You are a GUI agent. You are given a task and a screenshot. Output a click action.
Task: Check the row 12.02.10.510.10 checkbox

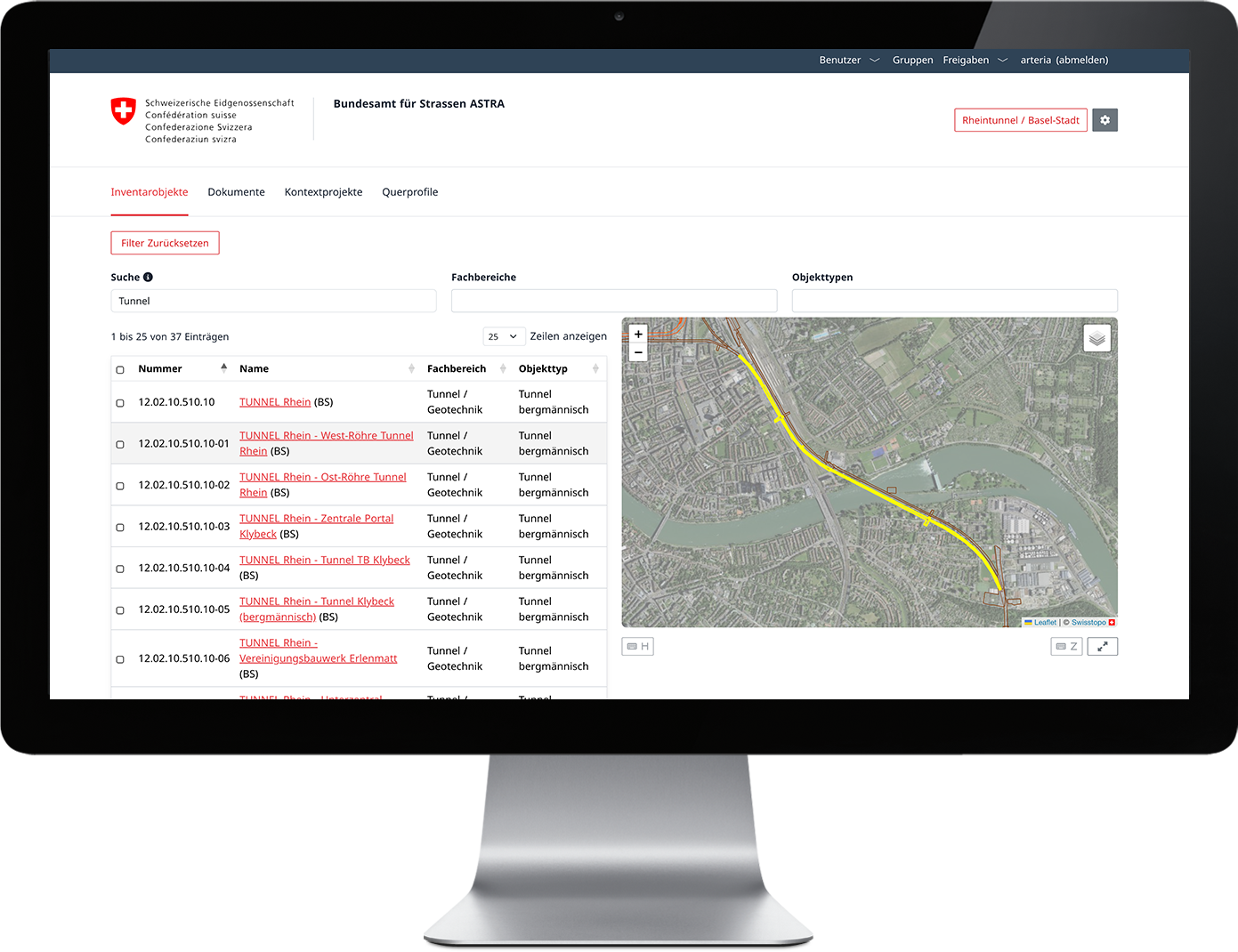click(120, 403)
